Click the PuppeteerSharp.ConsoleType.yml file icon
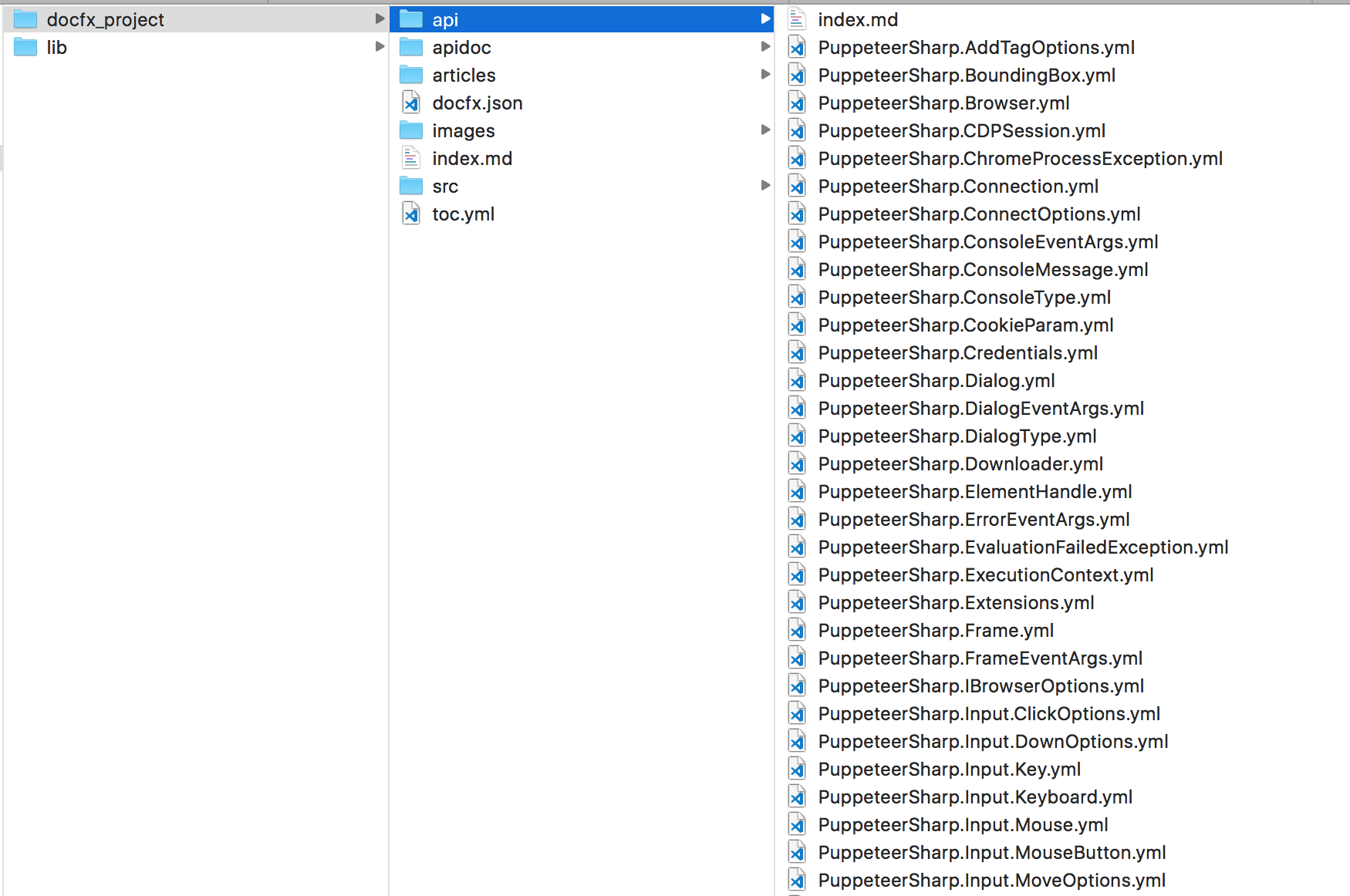Image resolution: width=1350 pixels, height=896 pixels. pos(797,297)
